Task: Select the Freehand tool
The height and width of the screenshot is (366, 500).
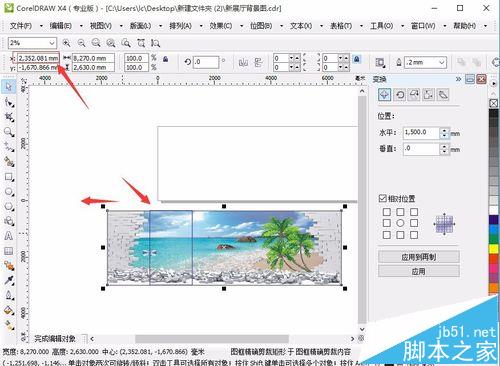Action: (x=9, y=147)
